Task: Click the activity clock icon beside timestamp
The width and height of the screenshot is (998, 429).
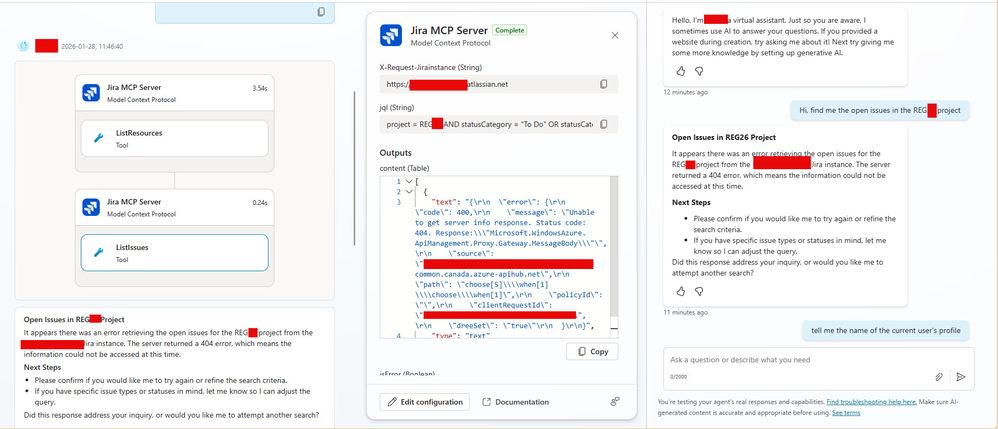Action: click(x=24, y=46)
